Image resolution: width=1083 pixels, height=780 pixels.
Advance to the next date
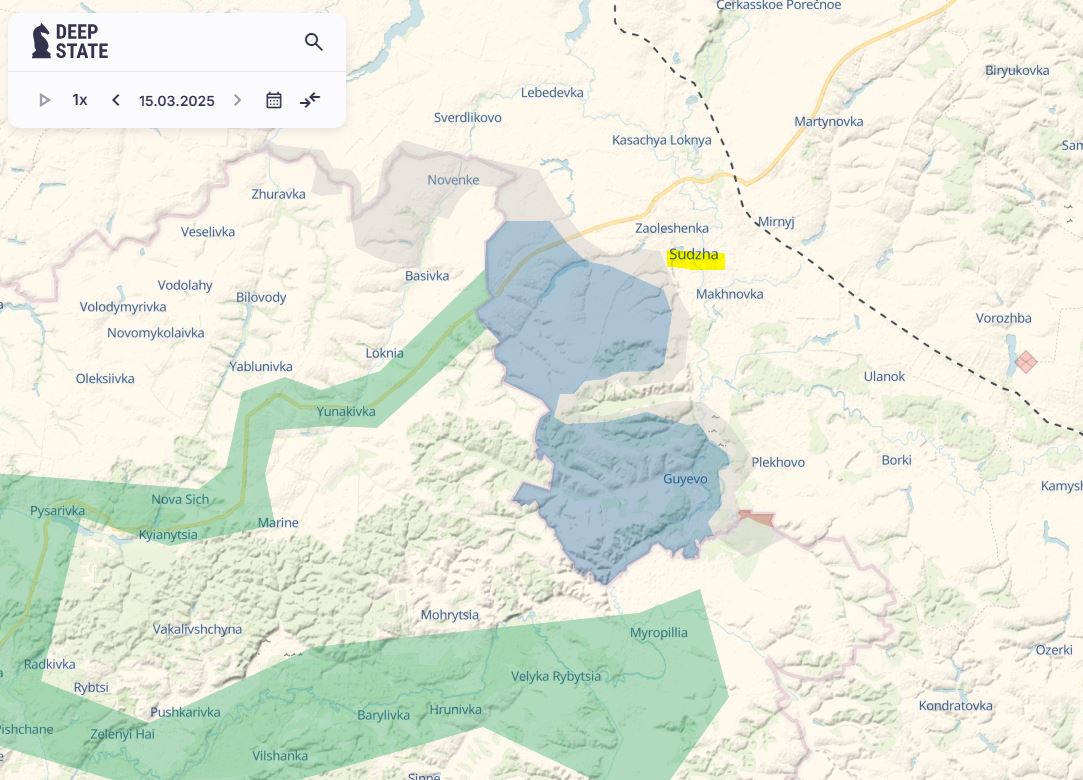coord(237,100)
